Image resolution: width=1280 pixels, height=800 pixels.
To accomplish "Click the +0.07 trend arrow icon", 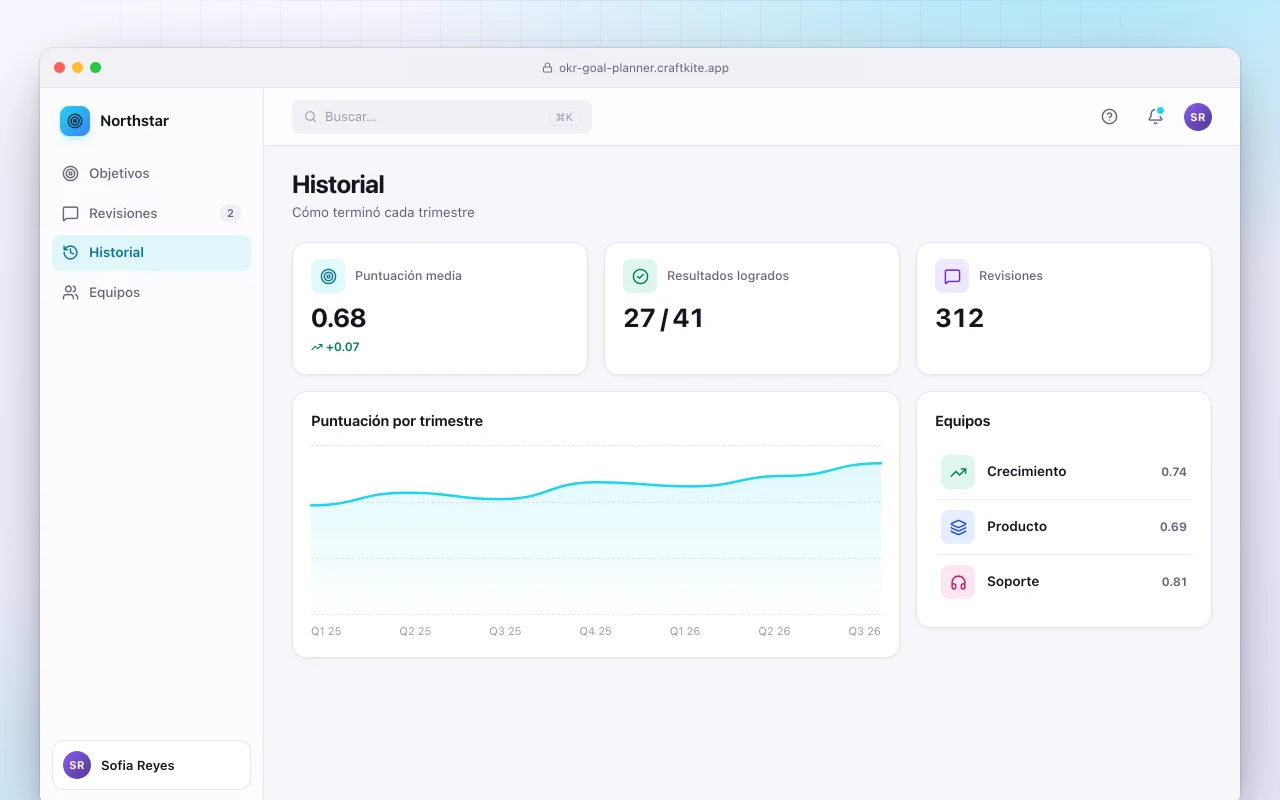I will tap(317, 347).
